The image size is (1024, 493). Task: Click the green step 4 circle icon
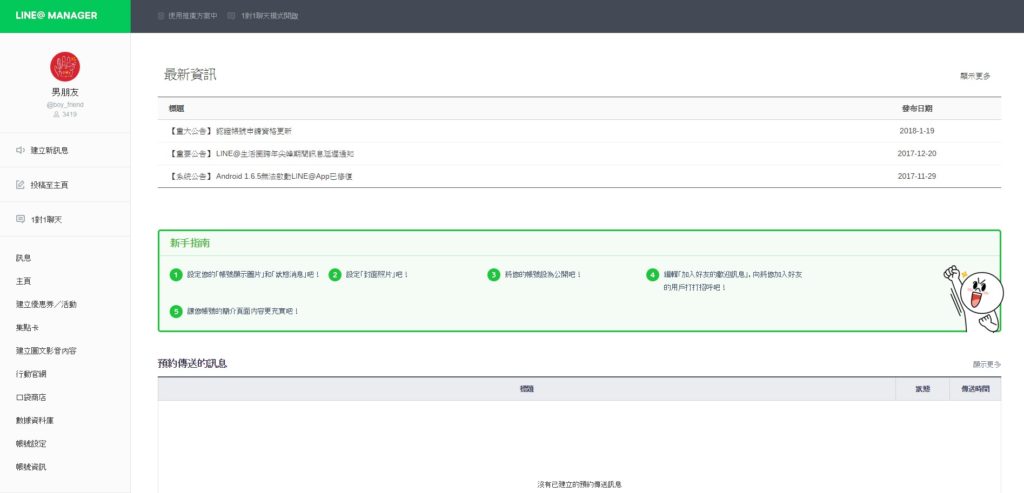(x=653, y=274)
